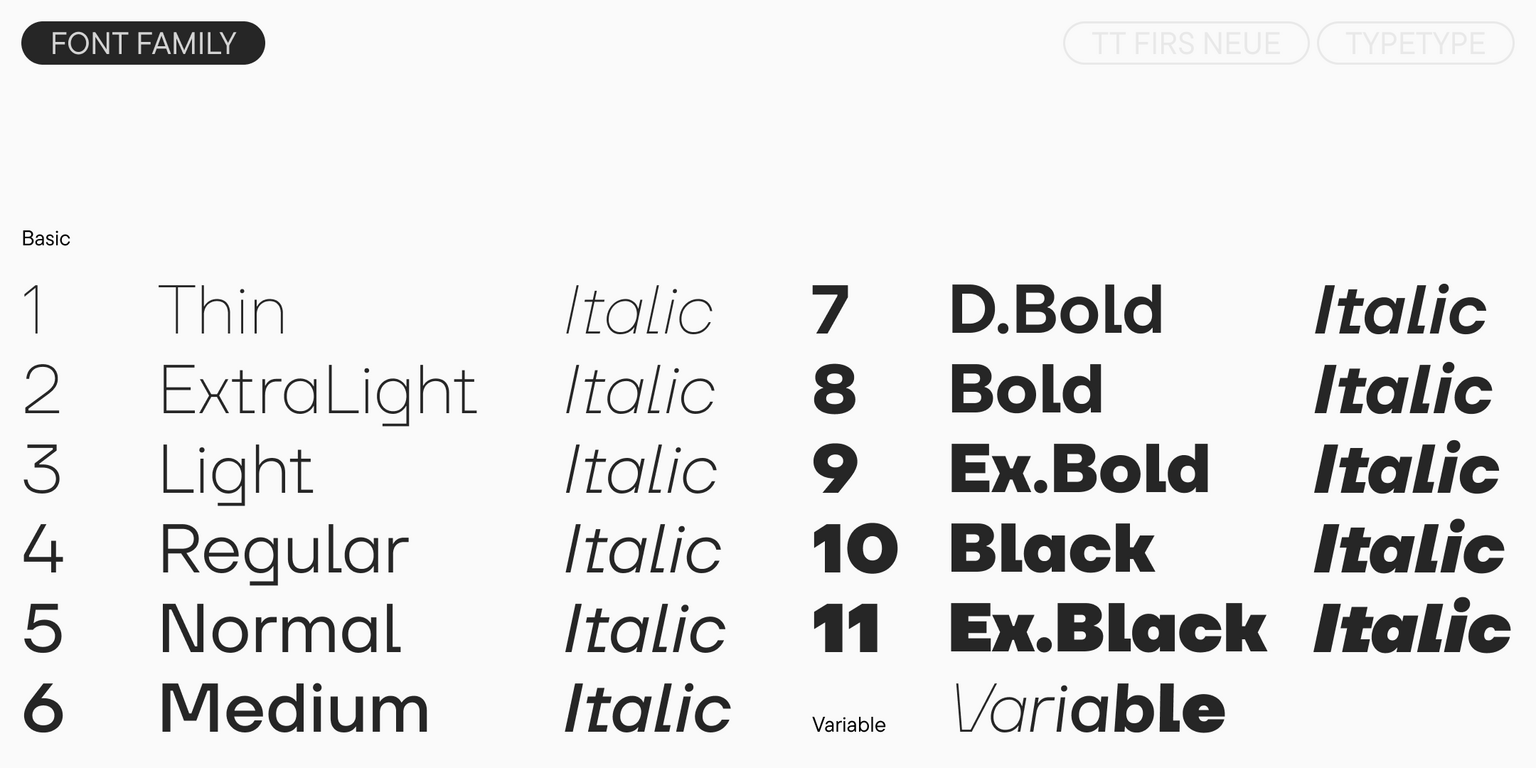Pick the Regular font weight
This screenshot has width=1536, height=768.
284,551
